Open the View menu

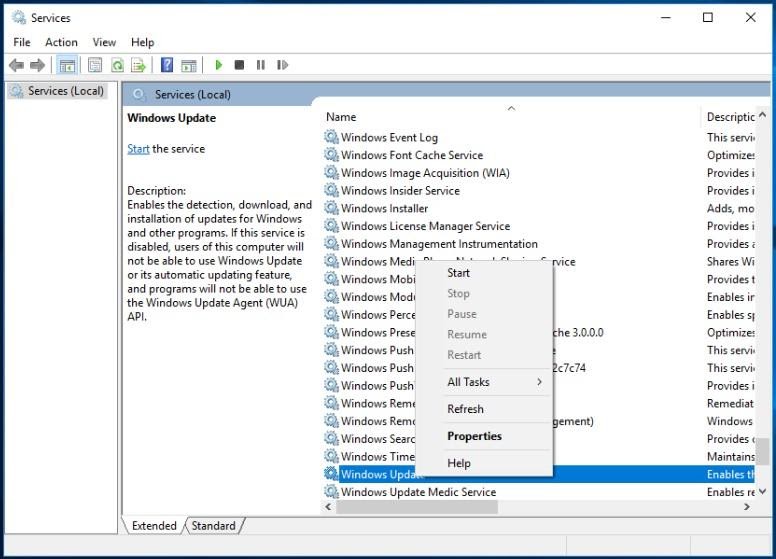[104, 43]
